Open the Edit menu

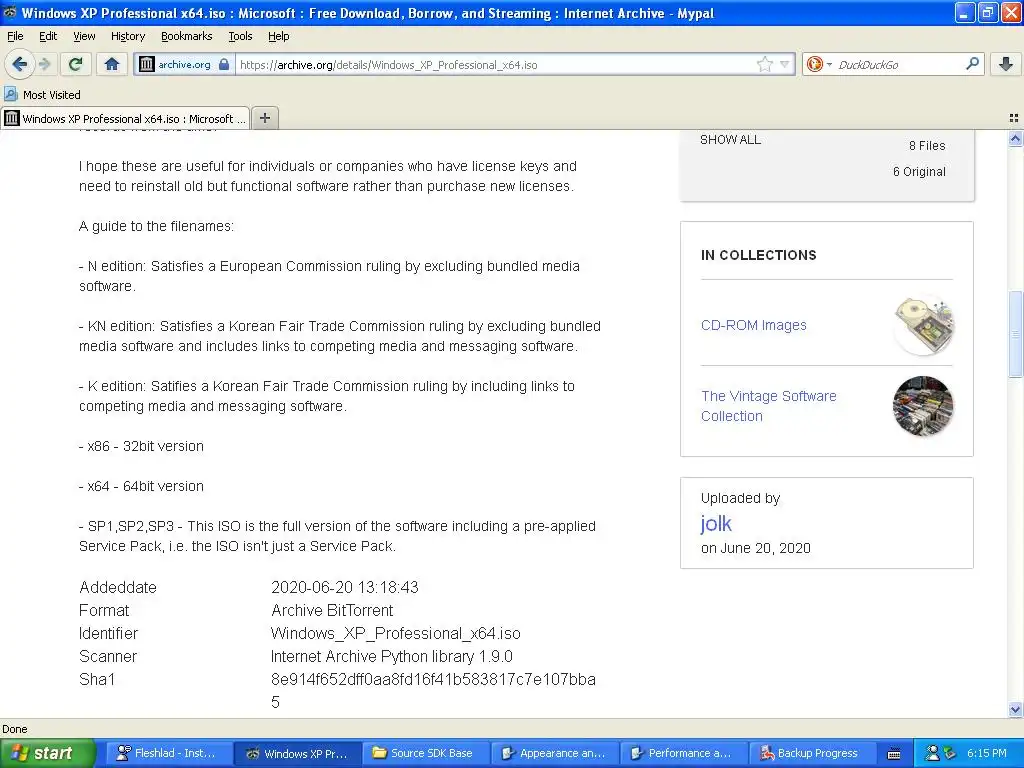48,36
